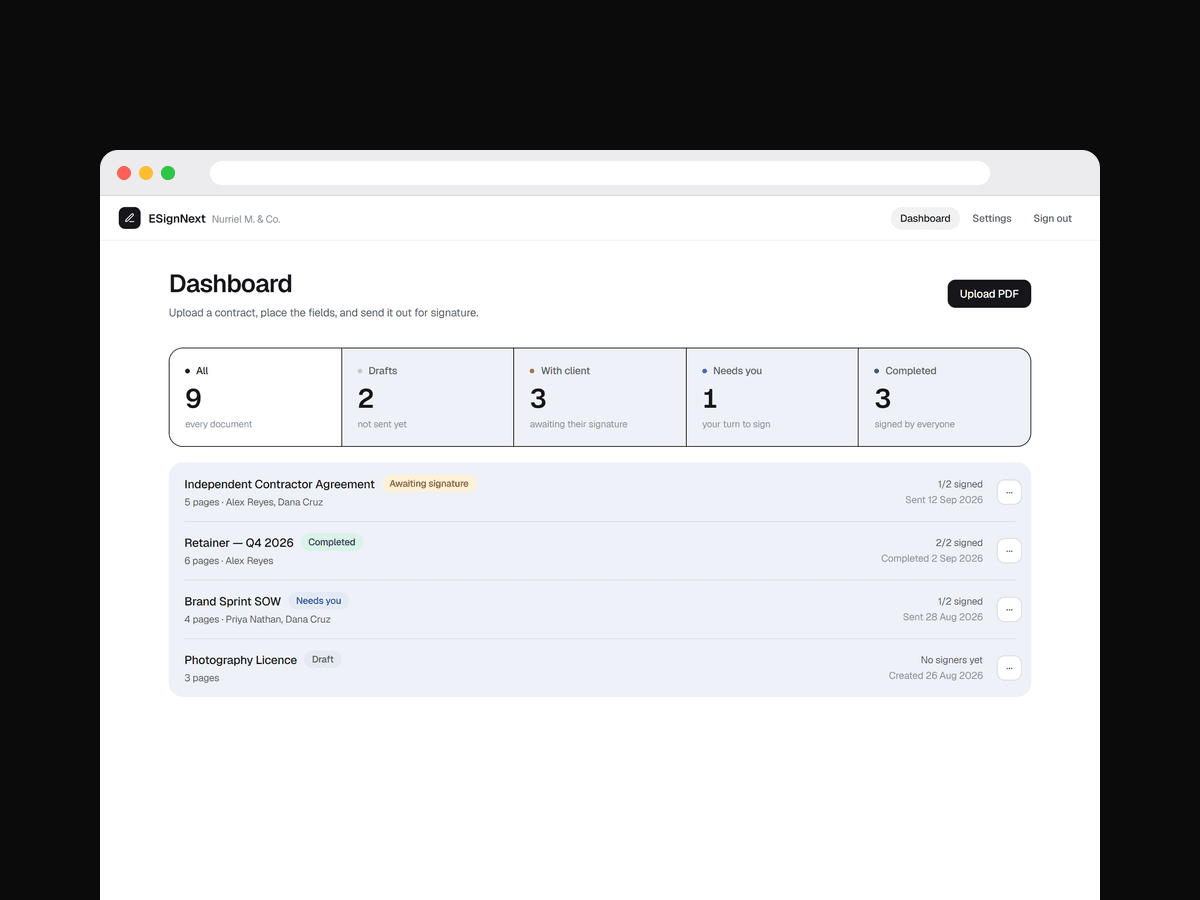The height and width of the screenshot is (900, 1200).
Task: Click the red close window dot
Action: 124,173
